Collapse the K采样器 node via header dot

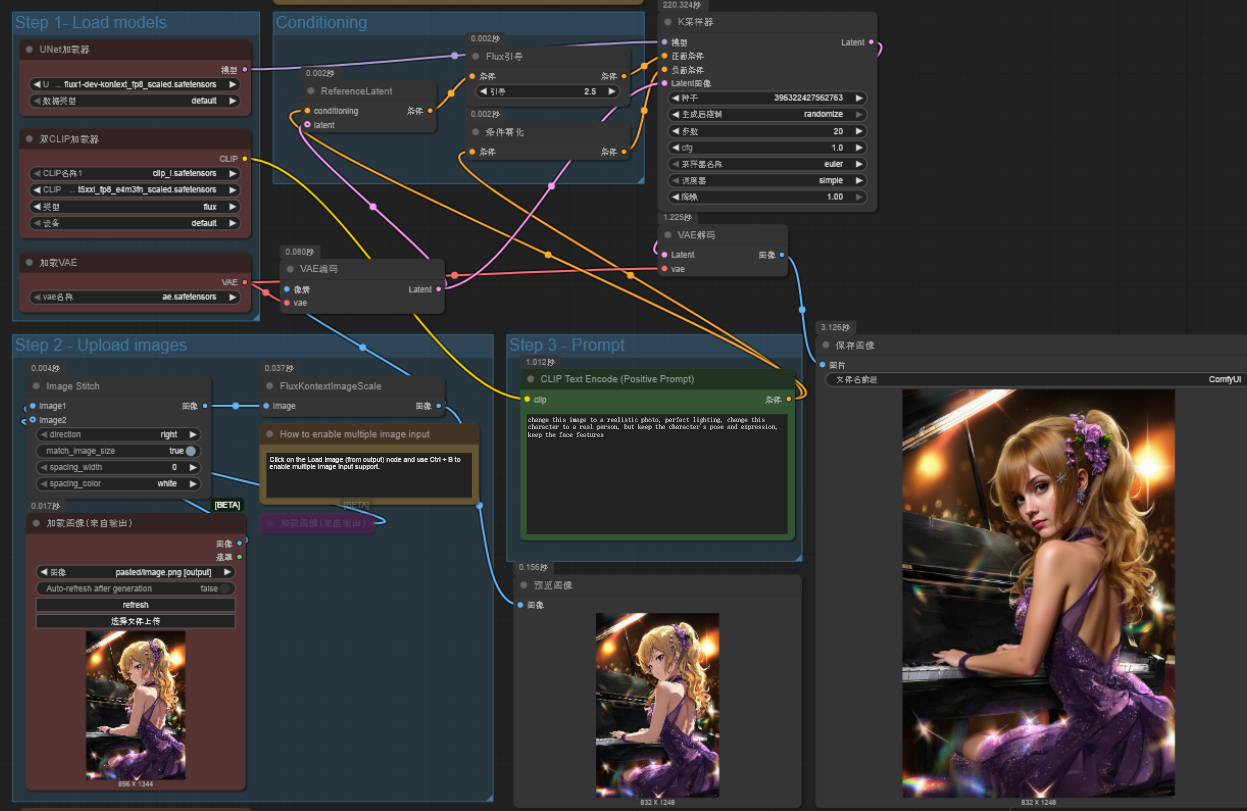(x=668, y=22)
